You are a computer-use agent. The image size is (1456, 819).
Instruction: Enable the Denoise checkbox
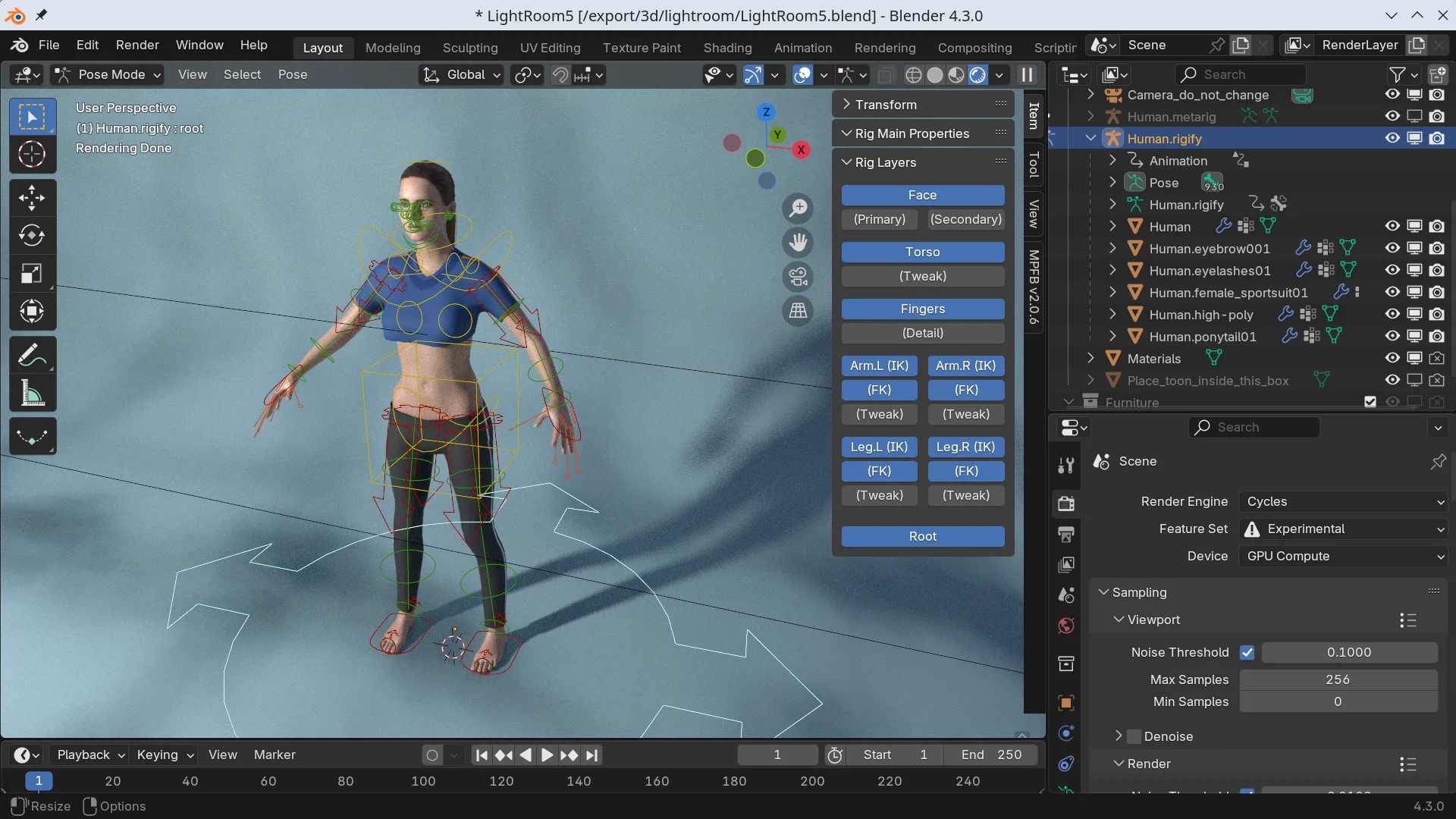click(1134, 736)
